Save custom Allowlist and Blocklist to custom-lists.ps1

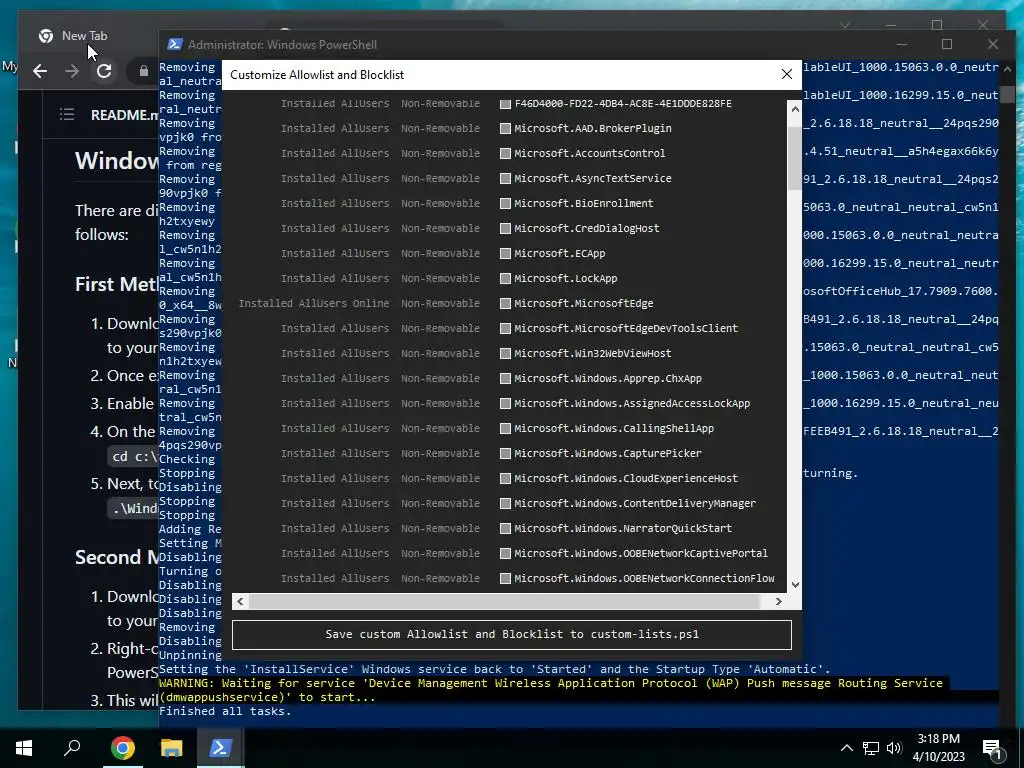pyautogui.click(x=512, y=635)
